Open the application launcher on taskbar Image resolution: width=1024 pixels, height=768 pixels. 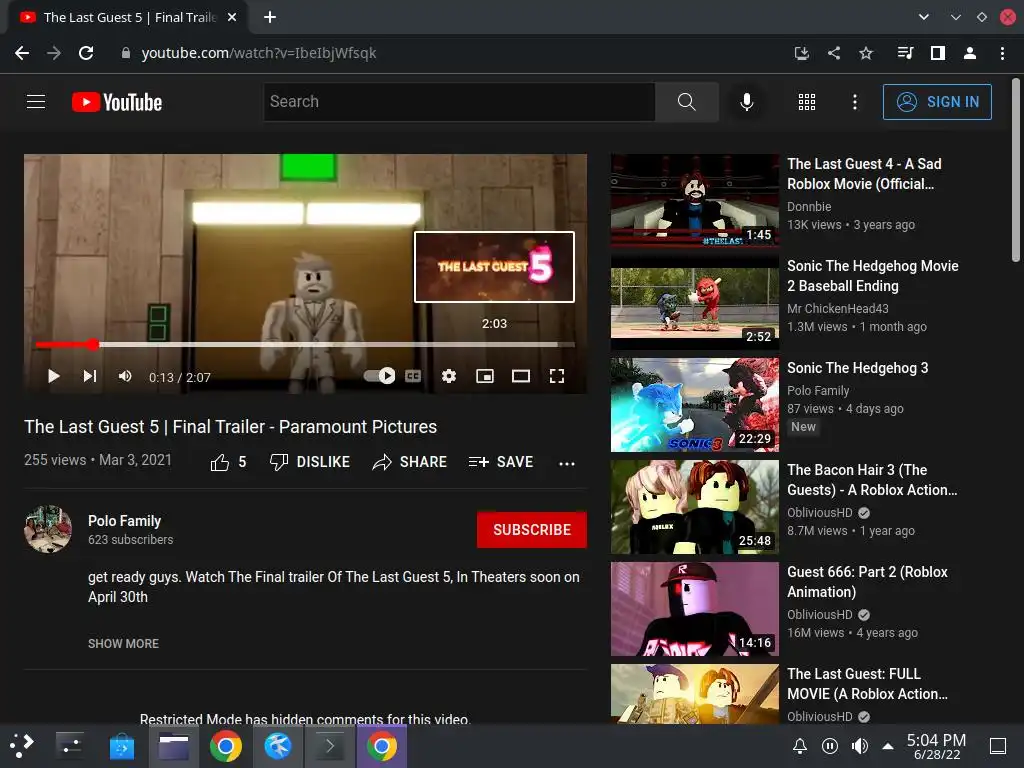pos(20,746)
